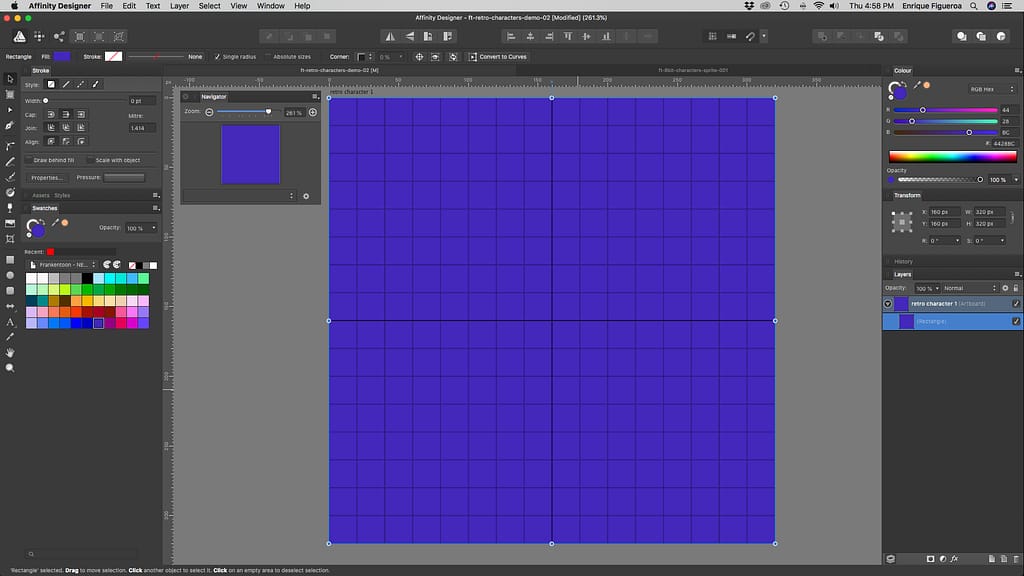Select the Transparency tool

pyautogui.click(x=10, y=208)
